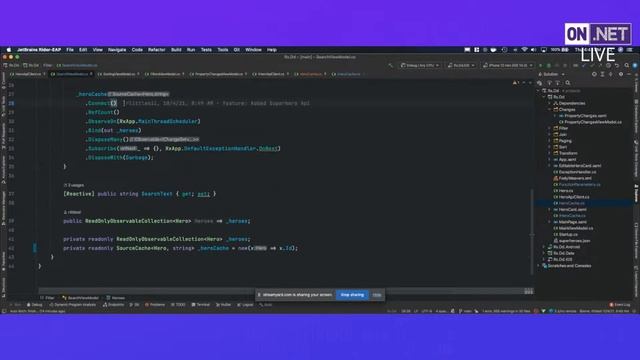640x360 pixels.
Task: Select the Join folder in the Solution tree
Action: [x=563, y=134]
